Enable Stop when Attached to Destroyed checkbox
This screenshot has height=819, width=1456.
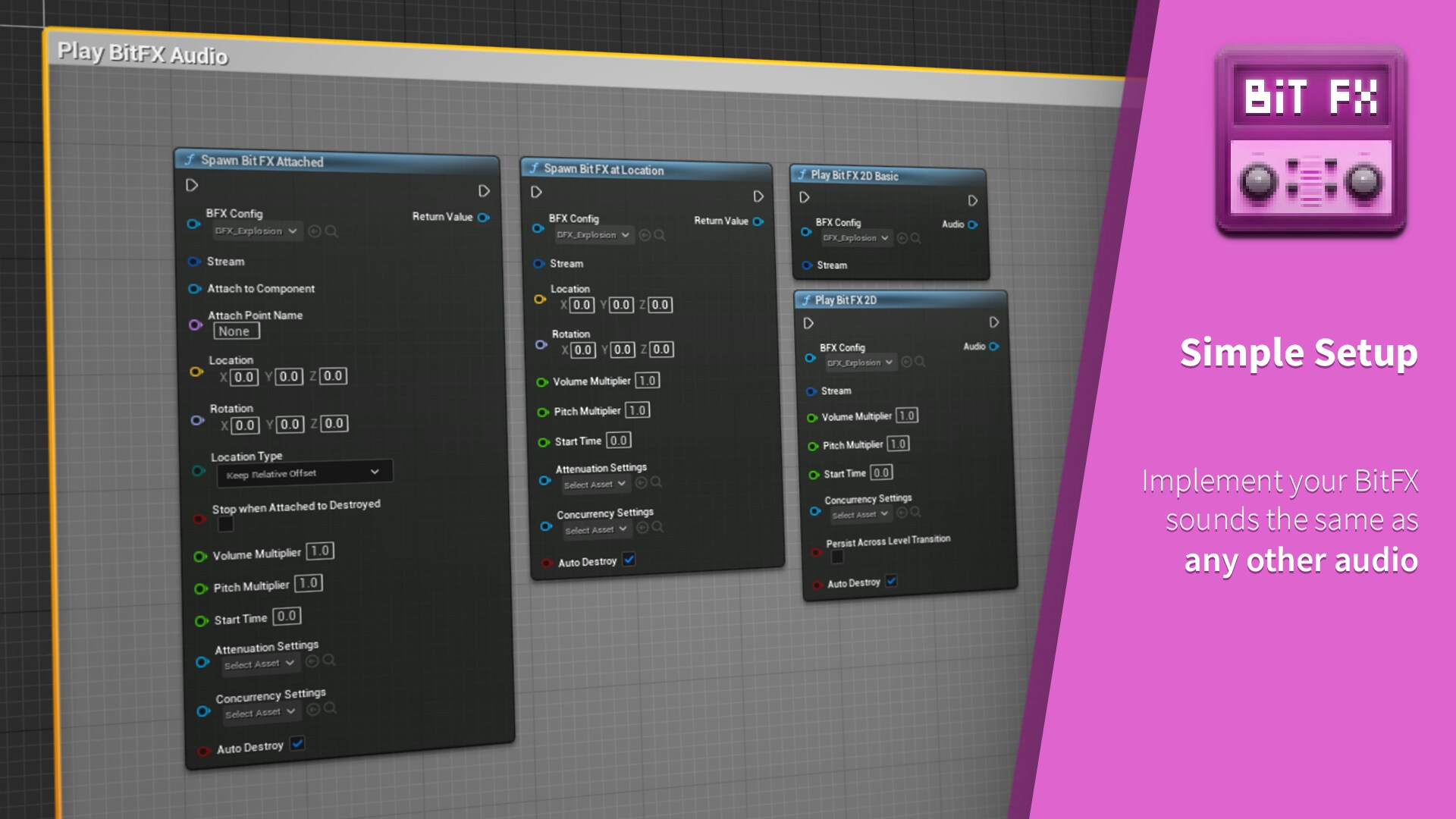(x=226, y=525)
